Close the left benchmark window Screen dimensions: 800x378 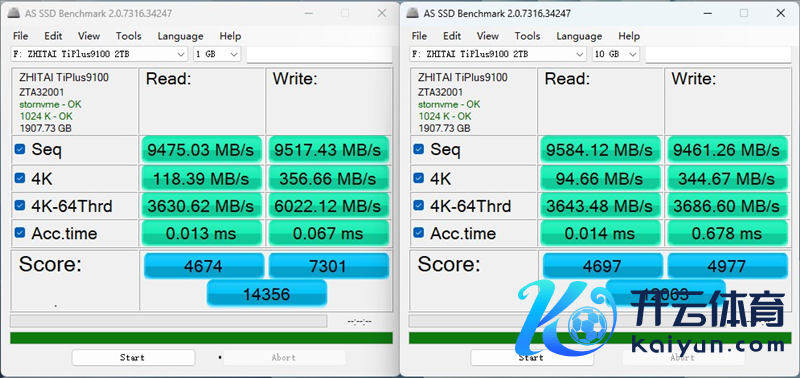(x=382, y=13)
